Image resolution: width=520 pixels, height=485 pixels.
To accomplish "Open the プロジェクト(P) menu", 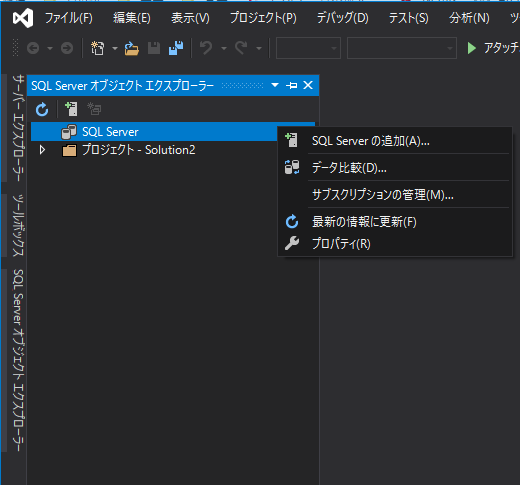I will pyautogui.click(x=263, y=18).
